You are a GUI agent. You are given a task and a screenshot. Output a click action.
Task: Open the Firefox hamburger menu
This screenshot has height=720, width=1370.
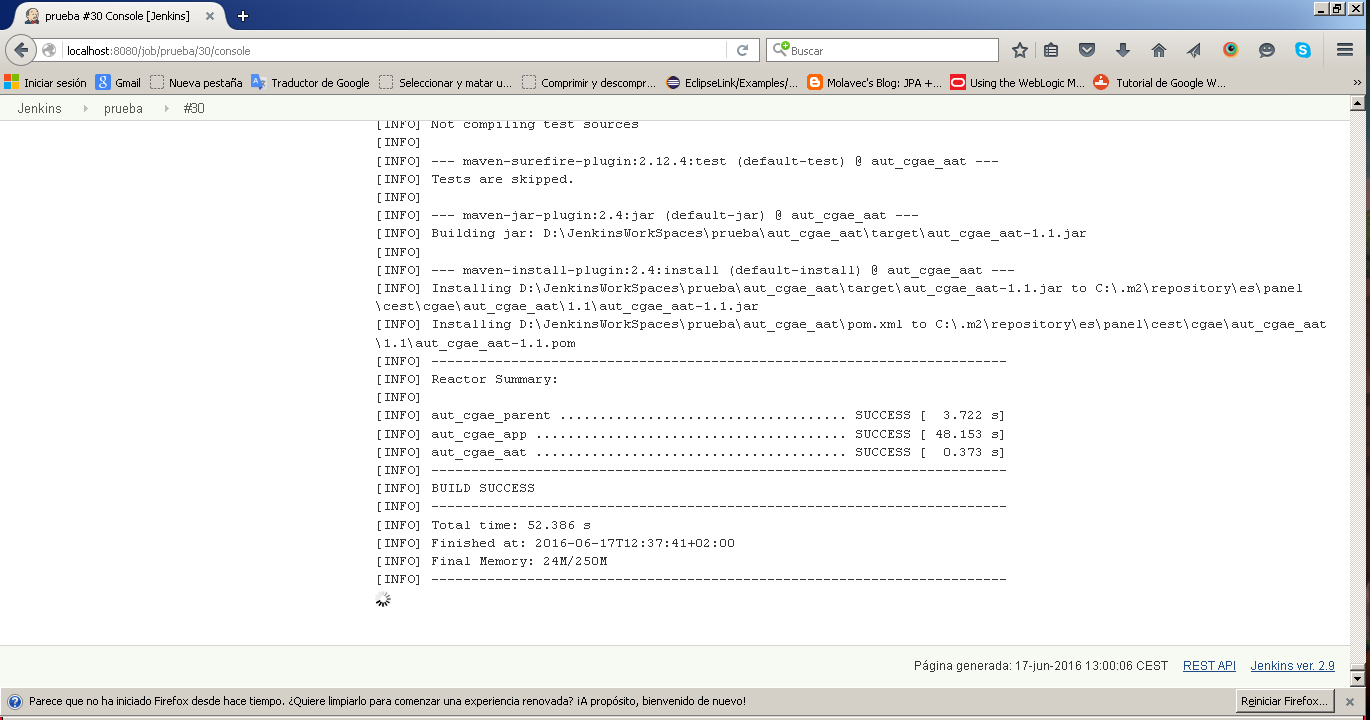coord(1345,50)
